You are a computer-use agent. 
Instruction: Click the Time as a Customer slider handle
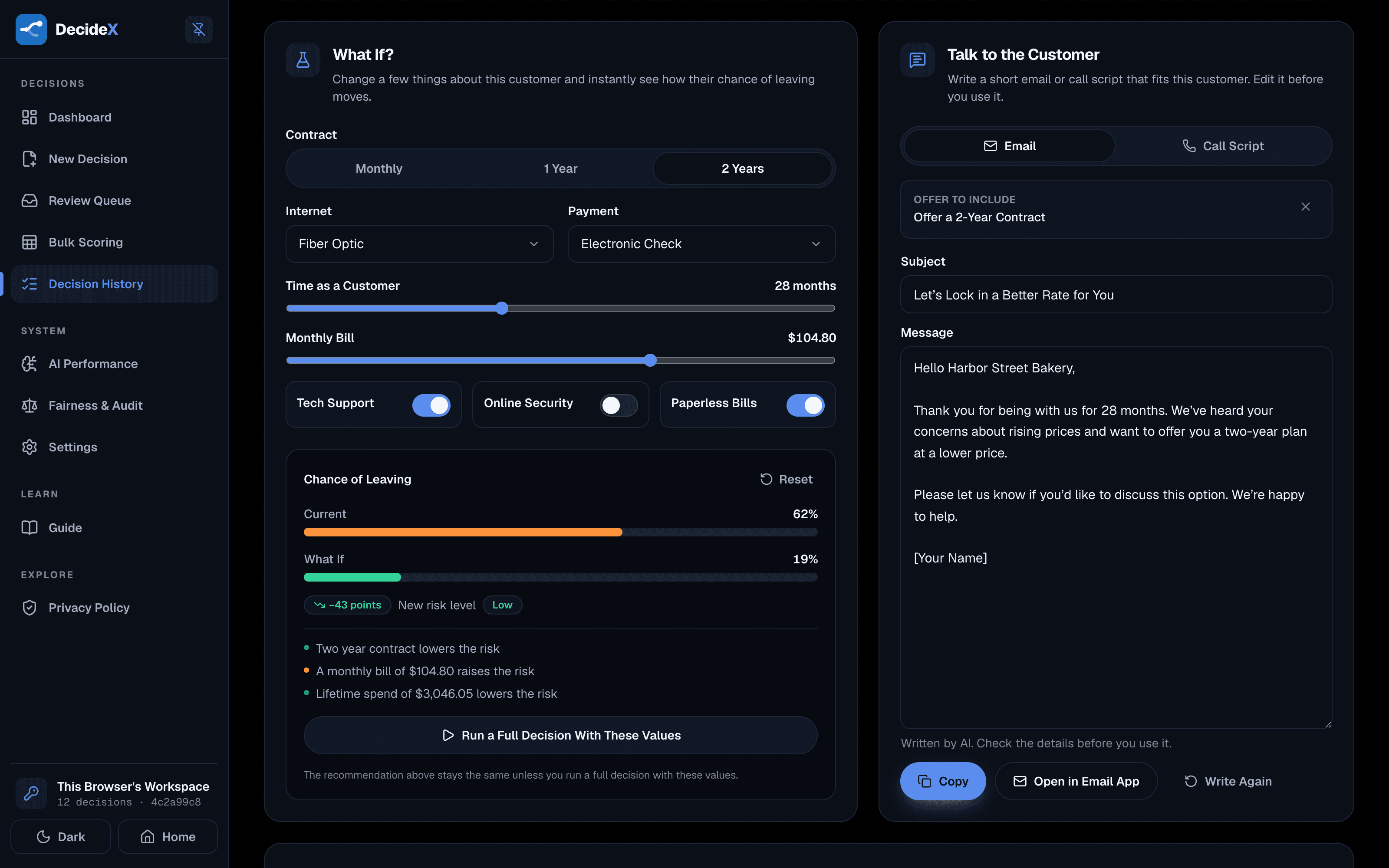(502, 308)
